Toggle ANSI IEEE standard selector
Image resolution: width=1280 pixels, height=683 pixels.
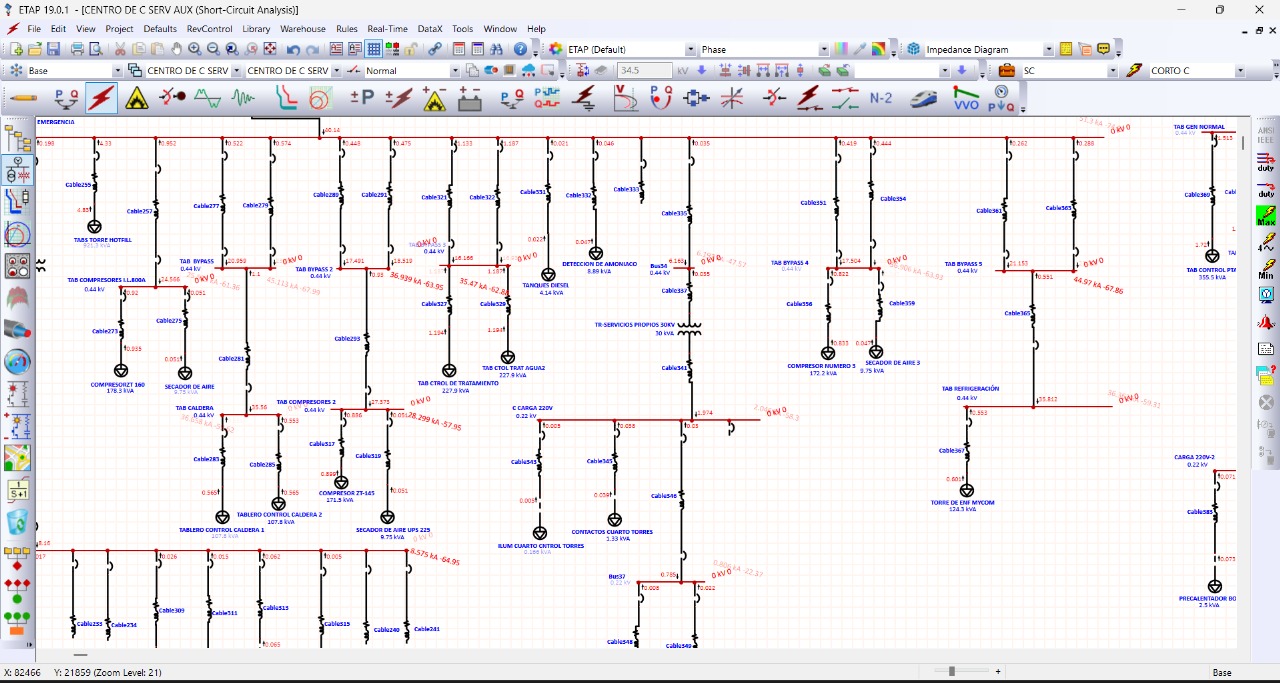1266,136
